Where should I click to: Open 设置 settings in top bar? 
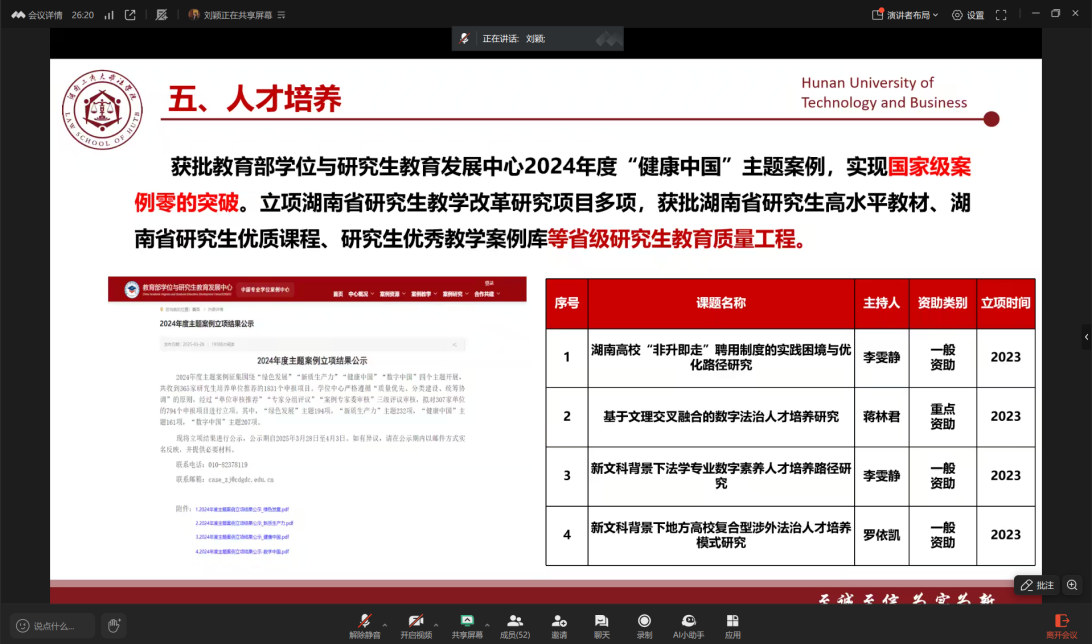[x=968, y=15]
